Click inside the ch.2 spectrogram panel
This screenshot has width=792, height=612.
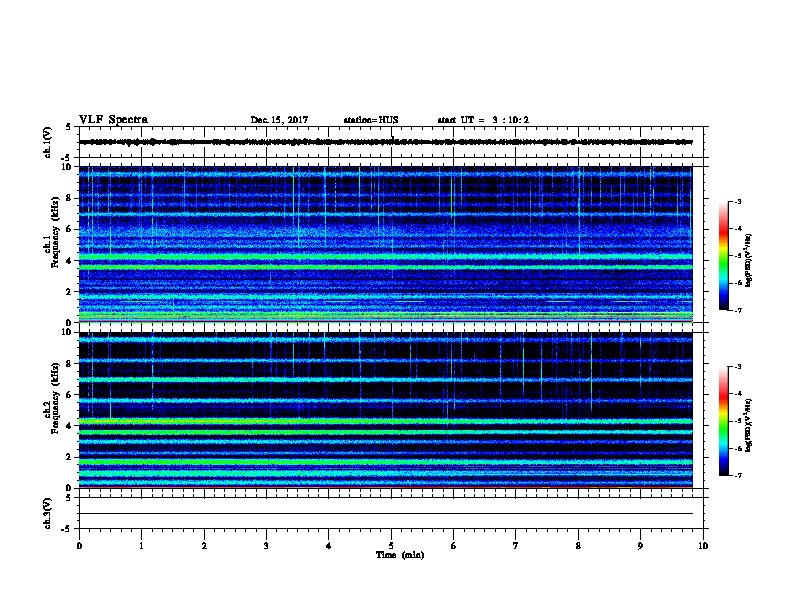click(x=385, y=410)
